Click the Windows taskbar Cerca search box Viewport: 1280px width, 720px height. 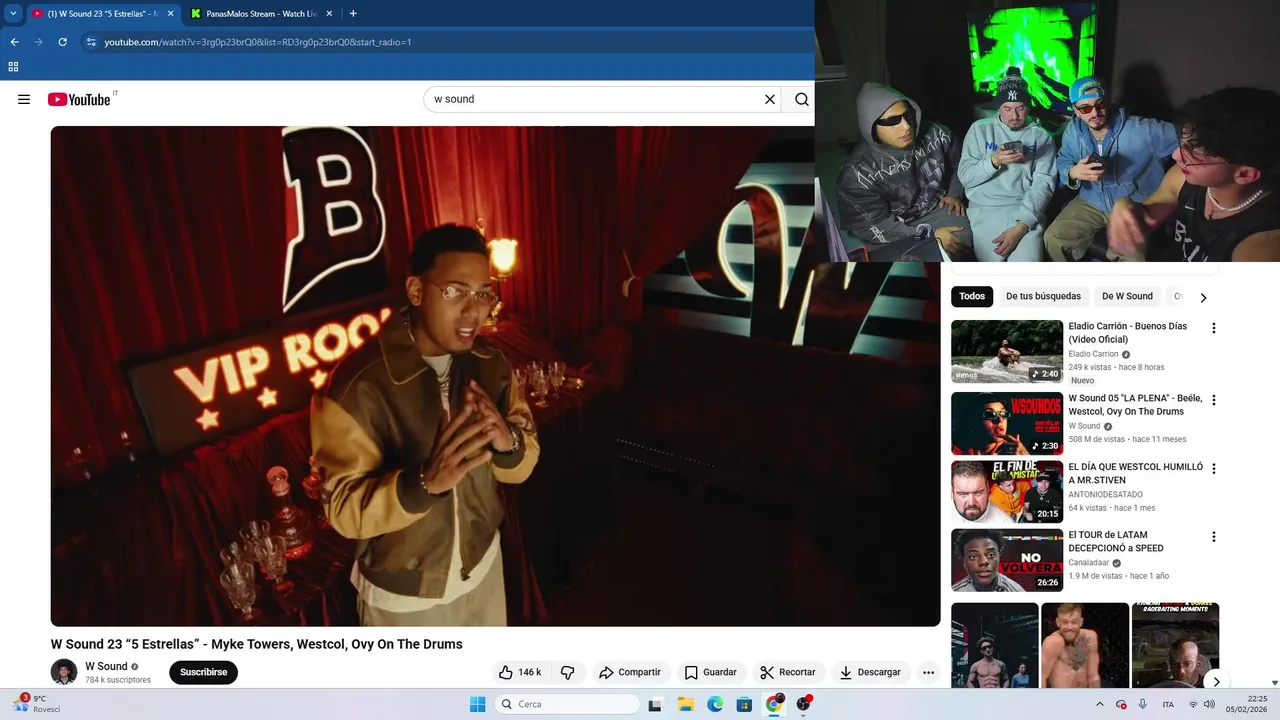567,704
